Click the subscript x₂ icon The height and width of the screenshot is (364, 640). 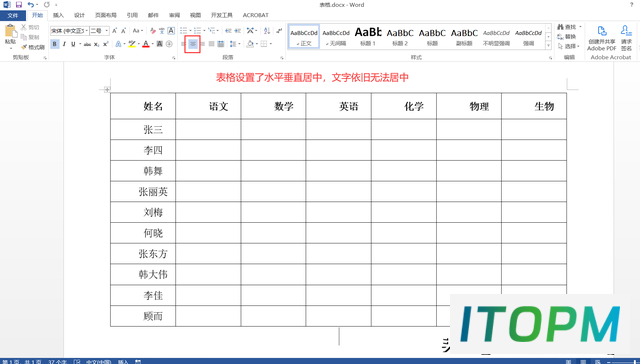coord(96,44)
